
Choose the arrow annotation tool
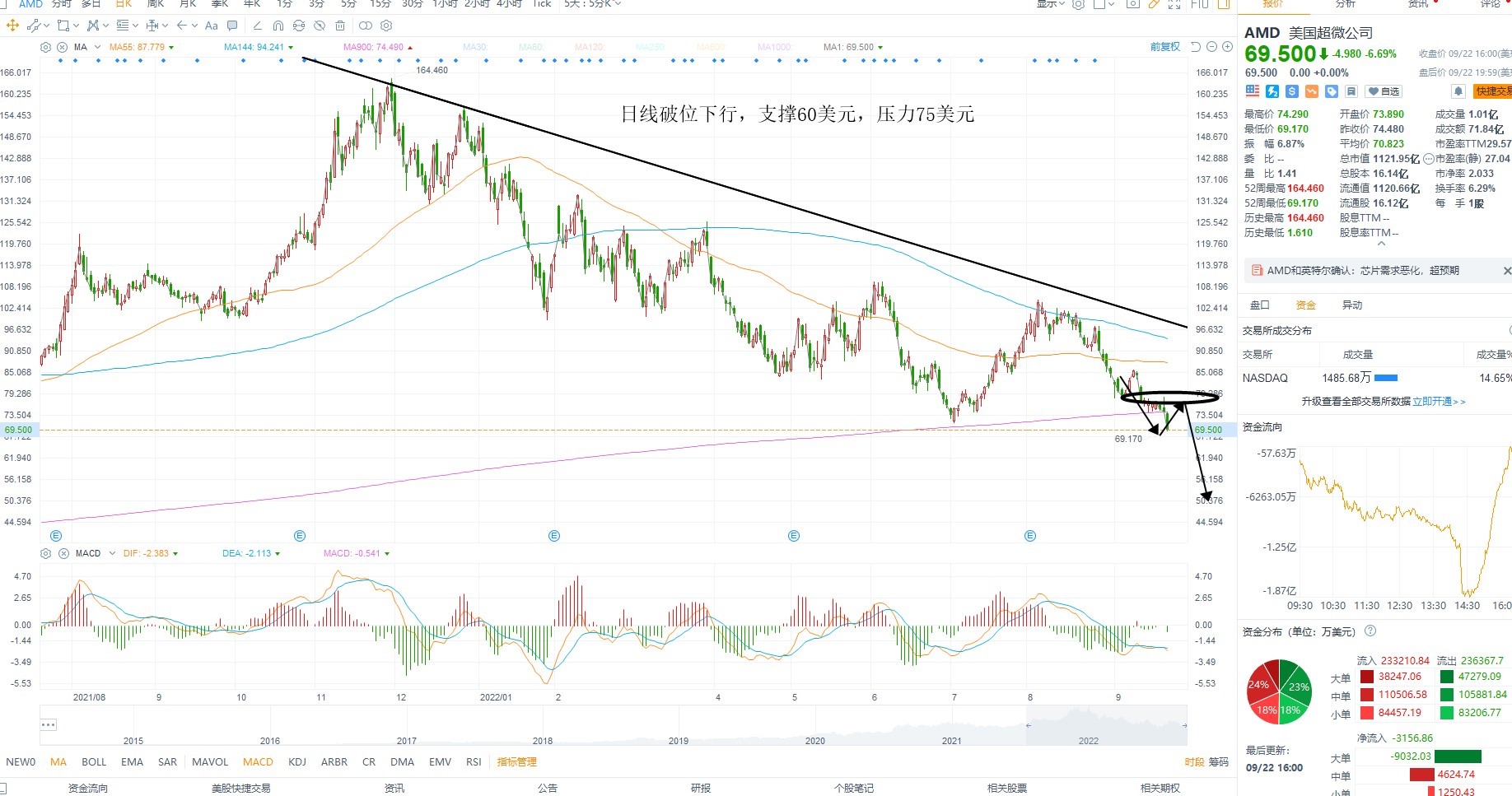pos(182,26)
